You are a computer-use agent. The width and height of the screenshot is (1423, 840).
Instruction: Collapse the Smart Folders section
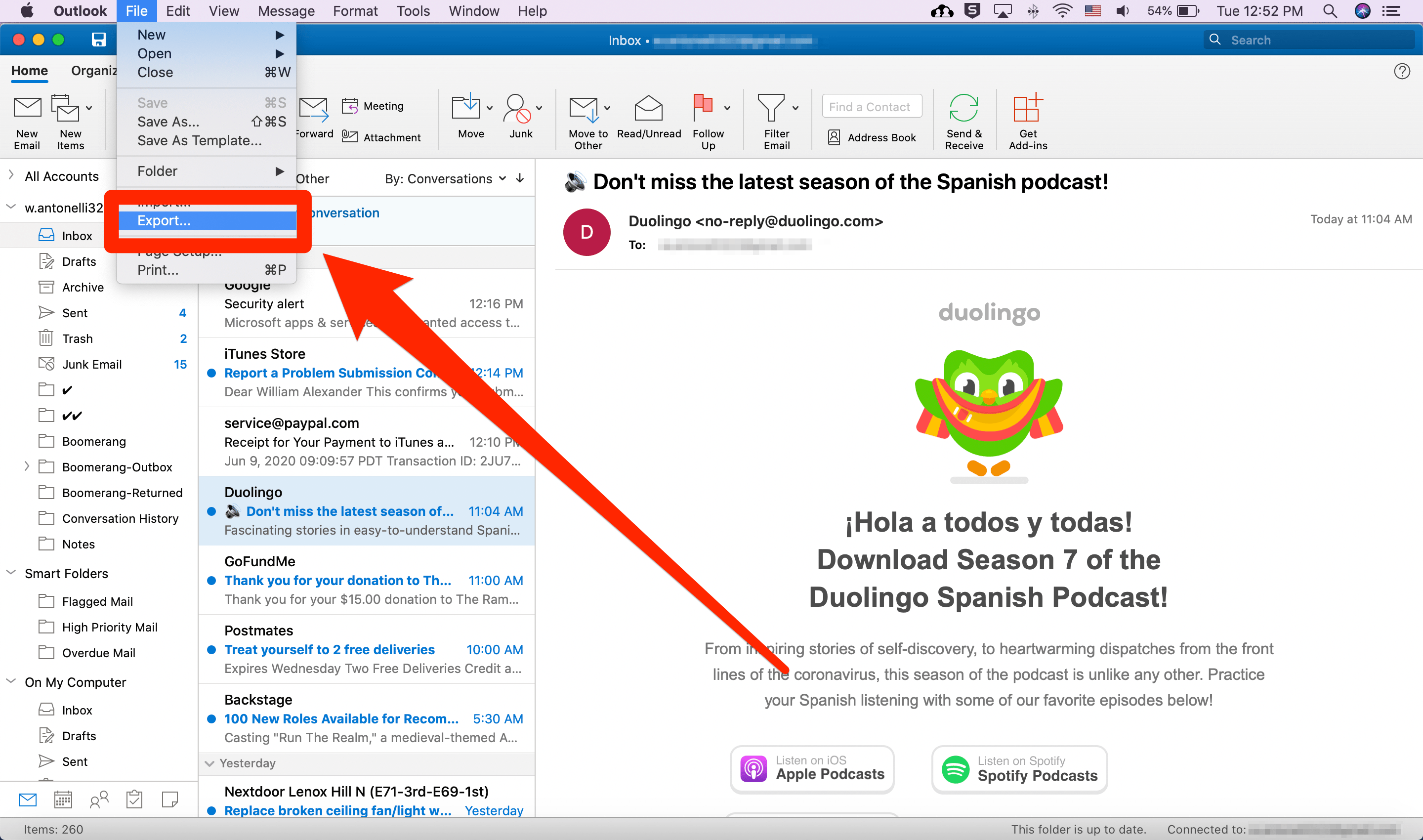tap(11, 573)
